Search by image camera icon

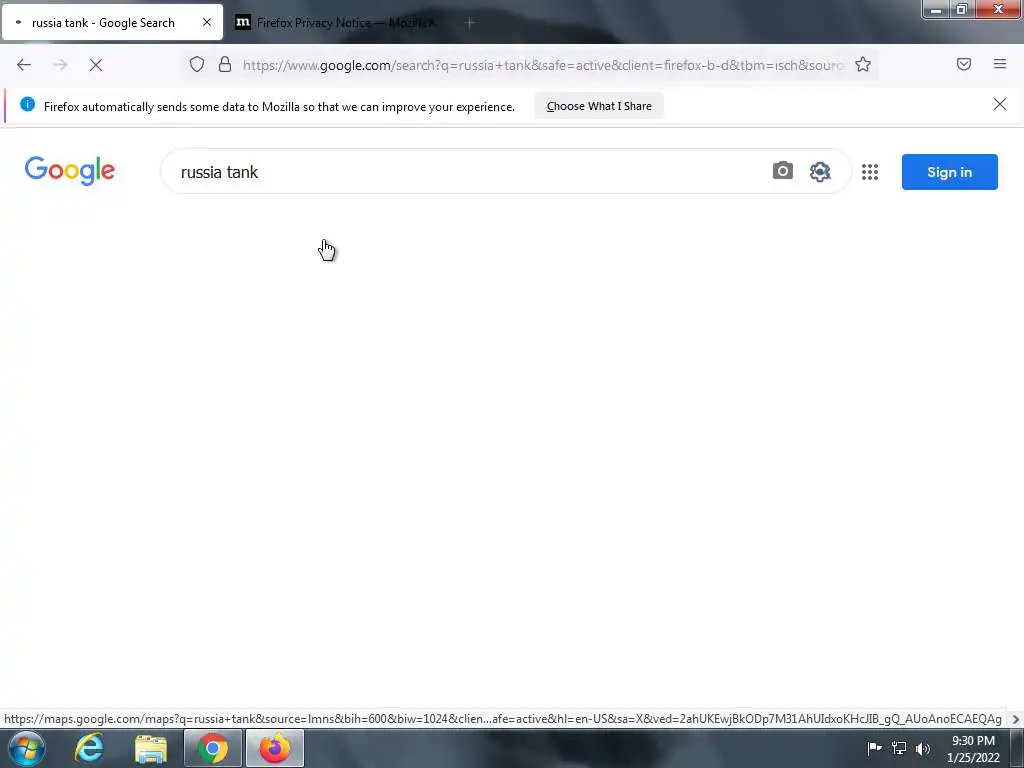[x=782, y=171]
